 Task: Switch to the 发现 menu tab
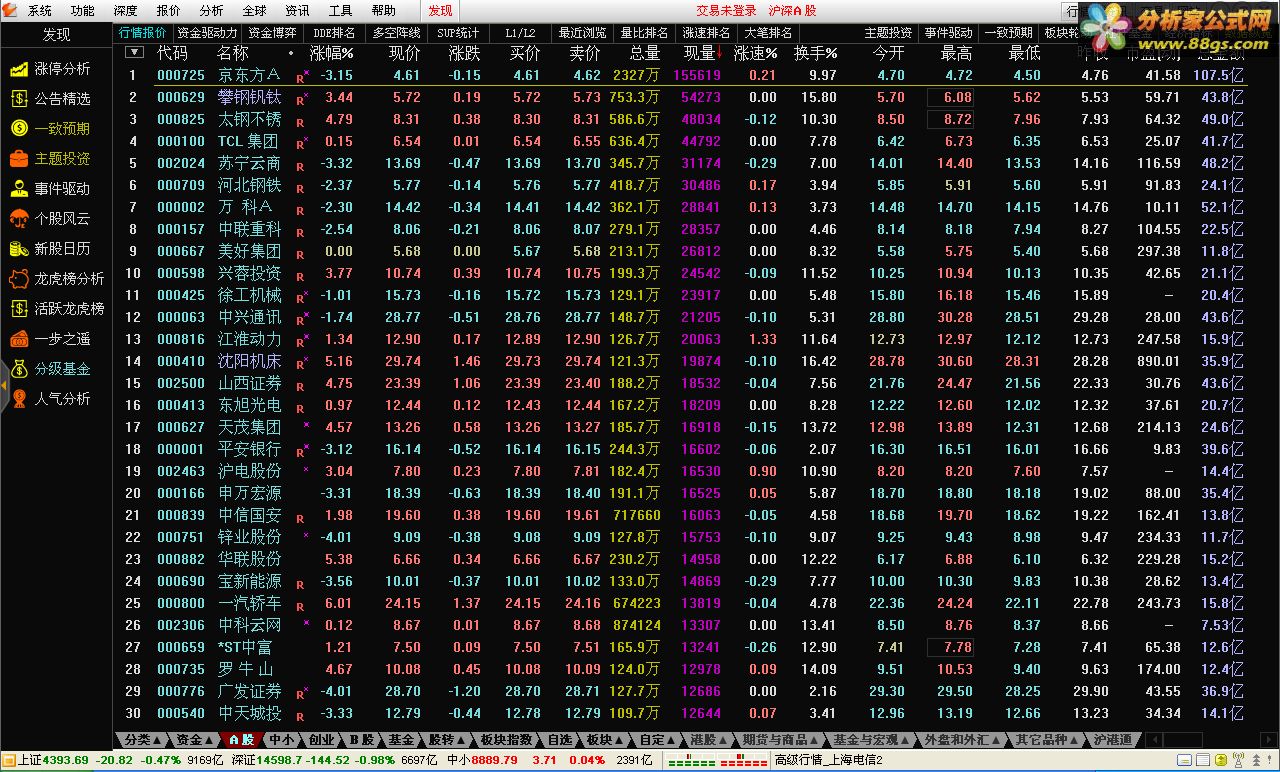point(440,11)
